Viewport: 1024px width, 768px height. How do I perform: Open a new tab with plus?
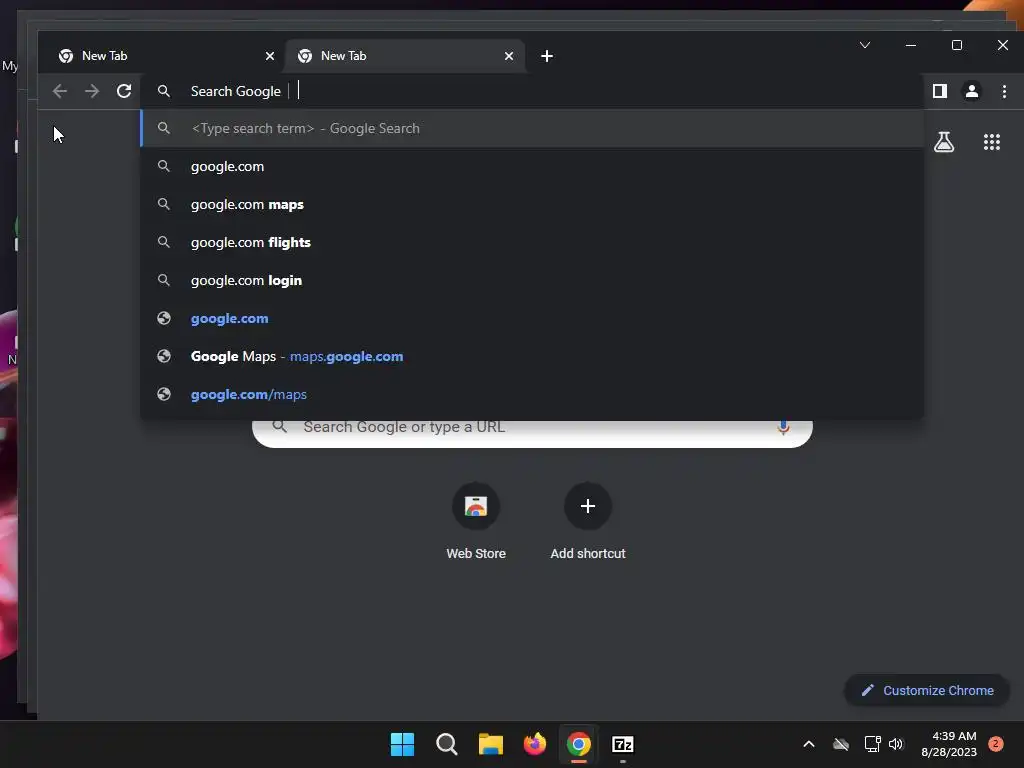(x=547, y=56)
